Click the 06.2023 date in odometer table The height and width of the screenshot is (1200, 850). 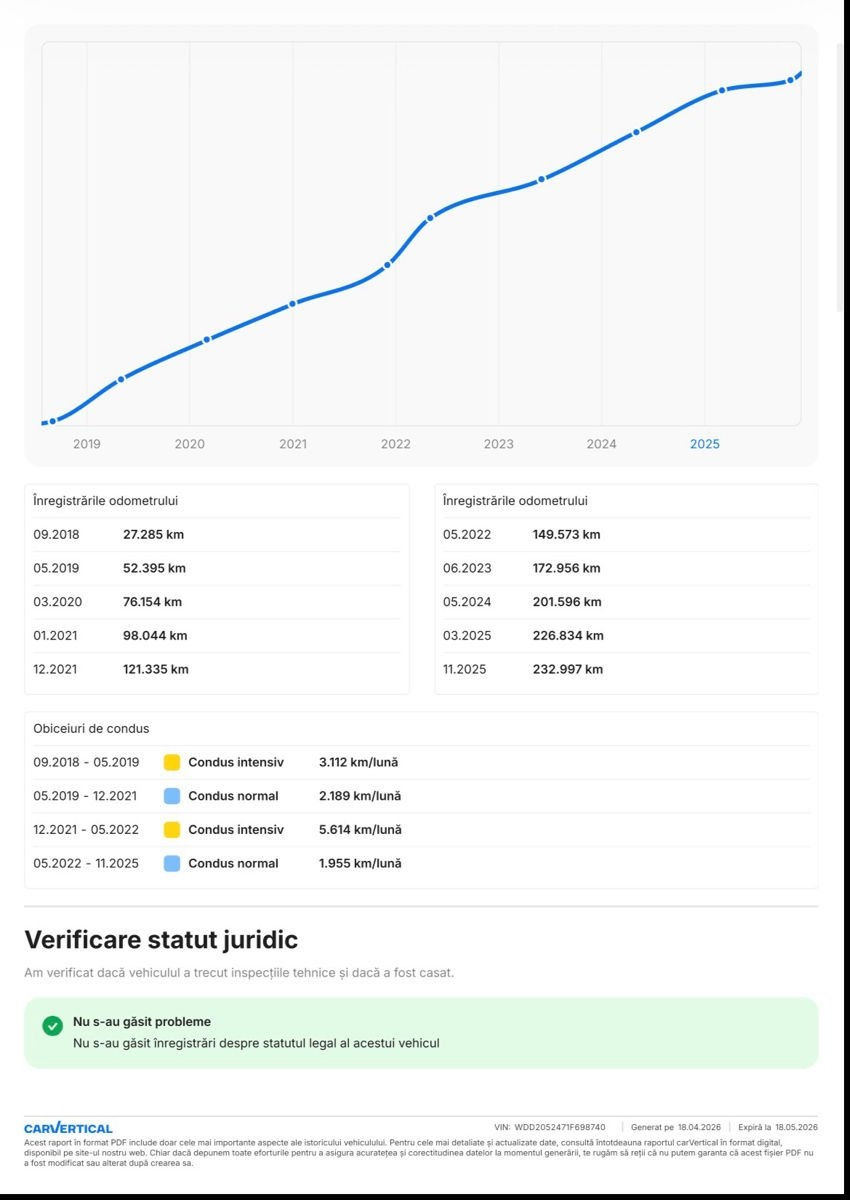click(x=467, y=568)
